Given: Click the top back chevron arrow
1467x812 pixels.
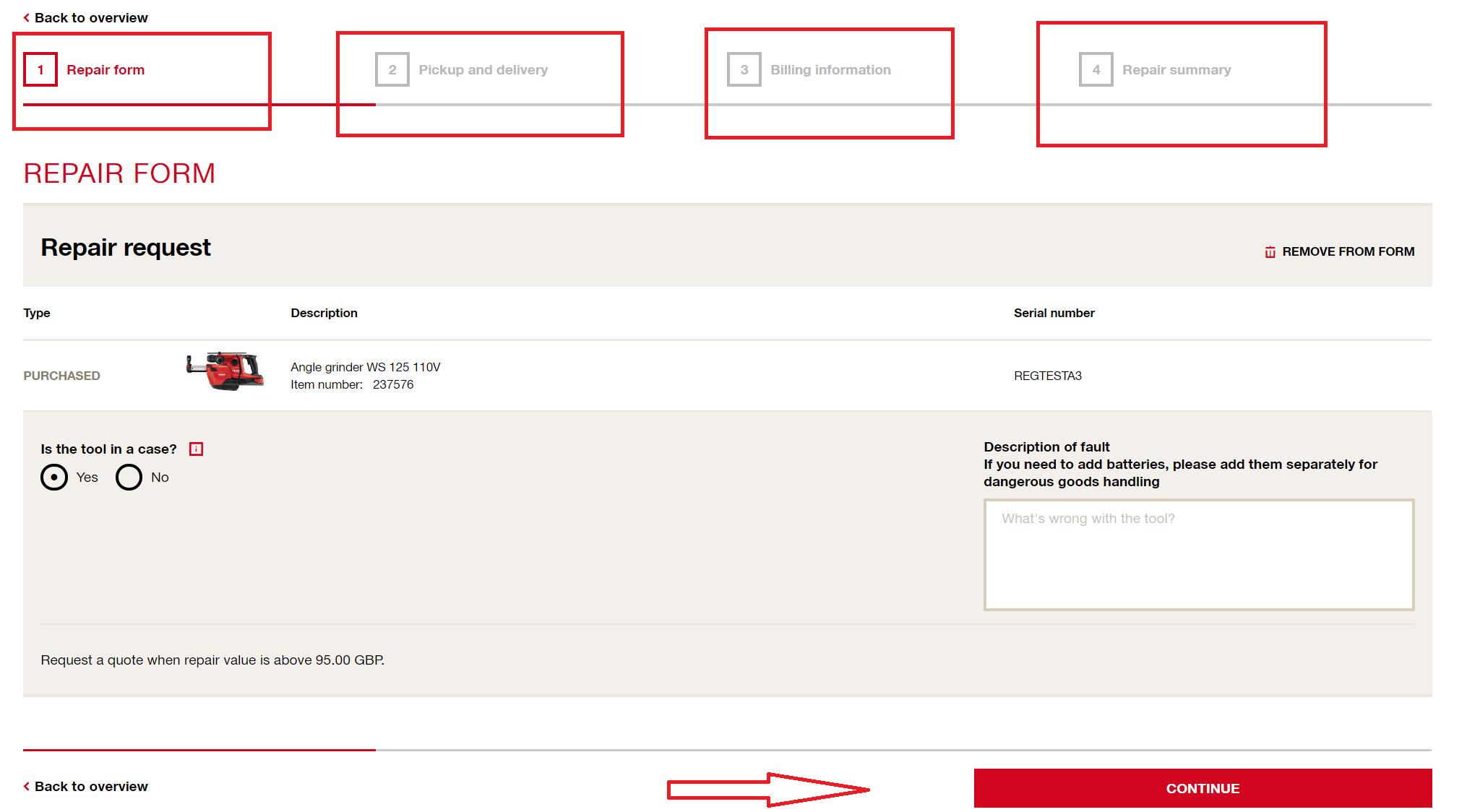Looking at the screenshot, I should (x=27, y=18).
